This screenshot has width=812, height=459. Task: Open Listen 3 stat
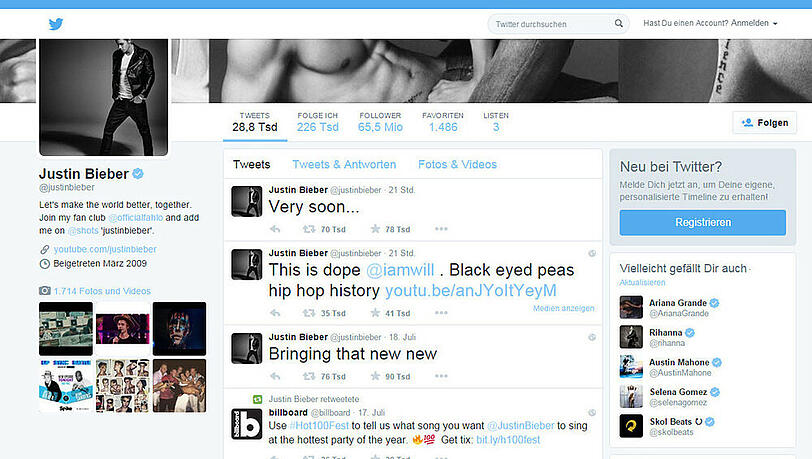pos(496,122)
